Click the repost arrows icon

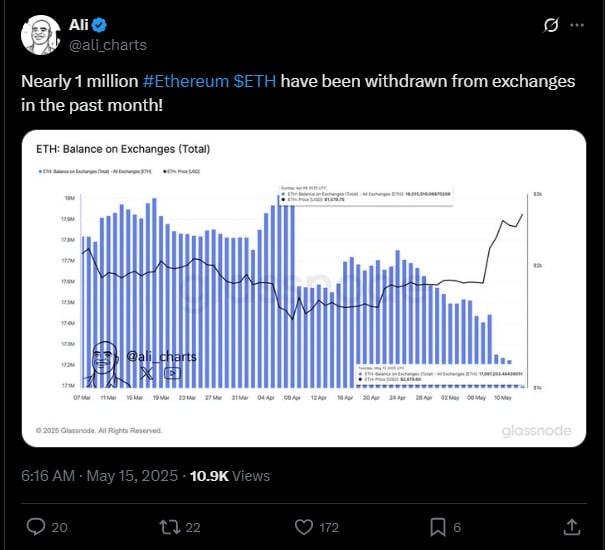(x=170, y=527)
